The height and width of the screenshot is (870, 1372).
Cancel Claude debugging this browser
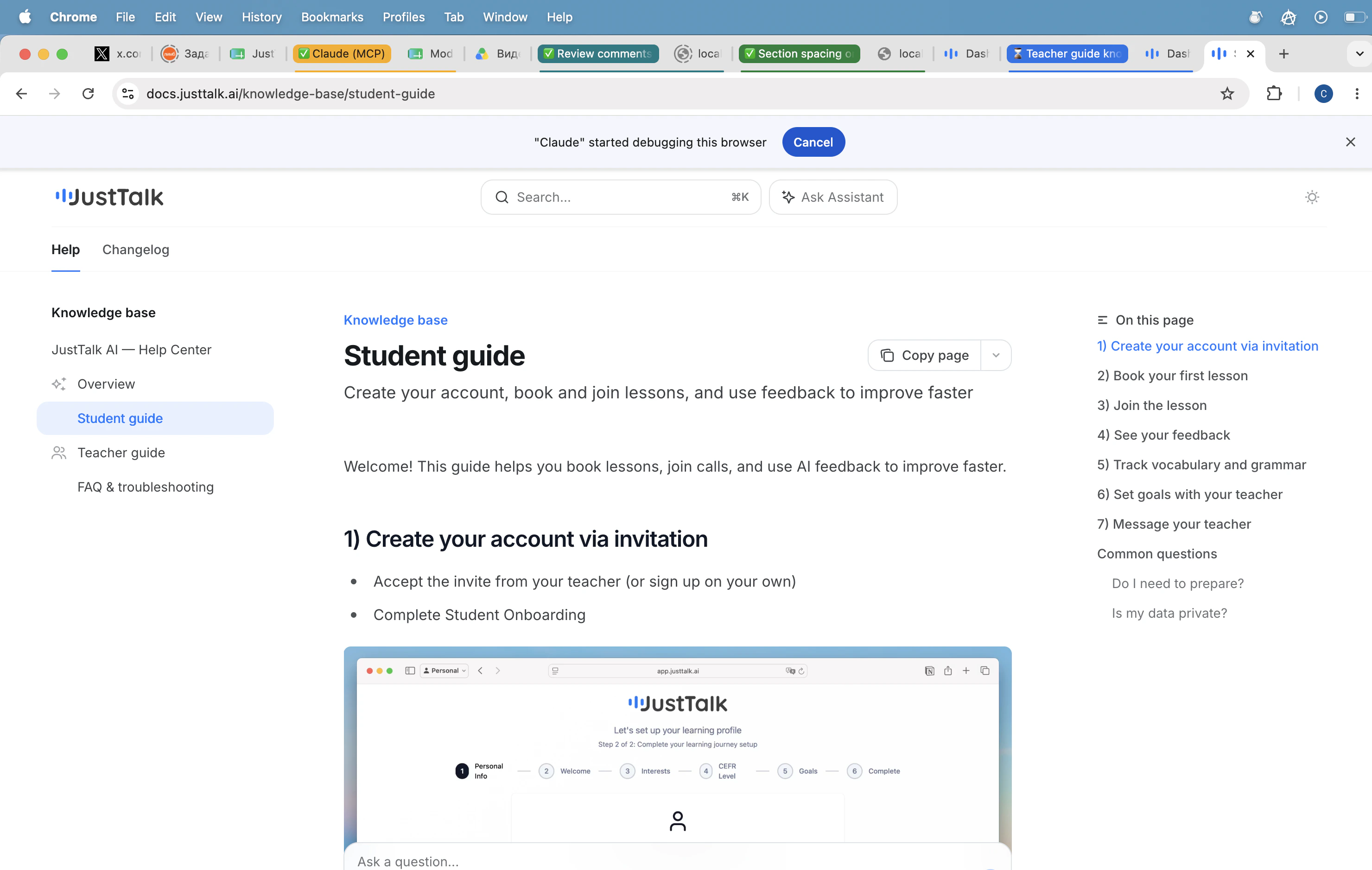point(813,142)
